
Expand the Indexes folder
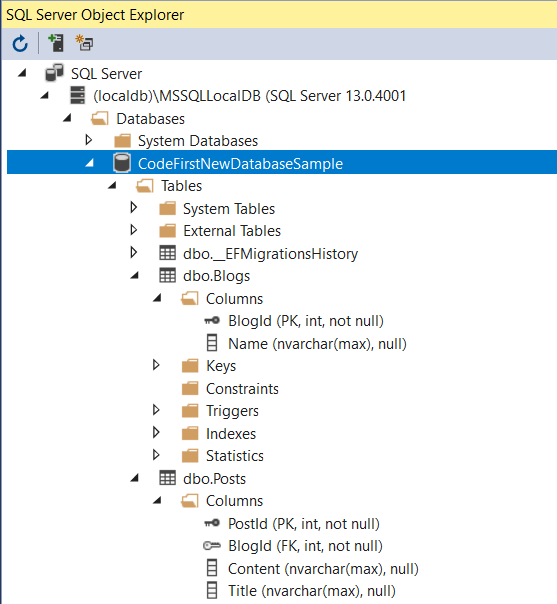pyautogui.click(x=156, y=433)
